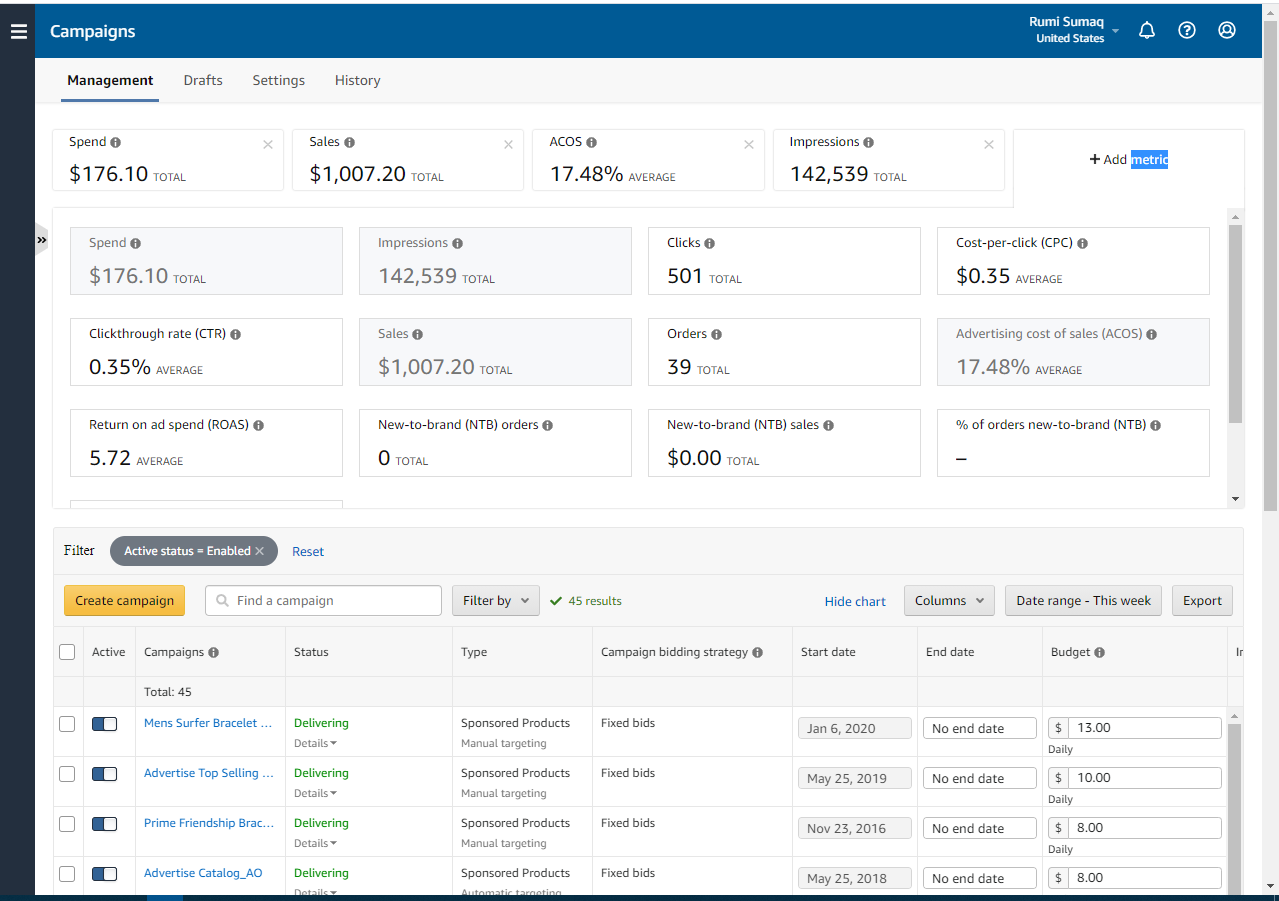1279x901 pixels.
Task: Select the Prime Friendship Bracelet campaign checkbox
Action: click(67, 824)
